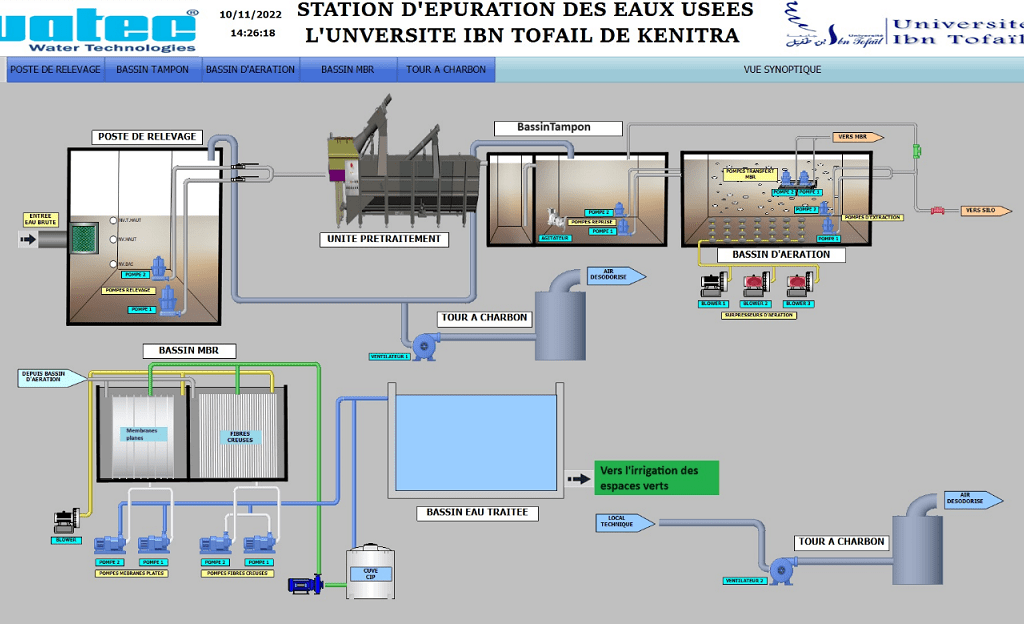
Task: Click the MBR blower icon
Action: [x=67, y=521]
